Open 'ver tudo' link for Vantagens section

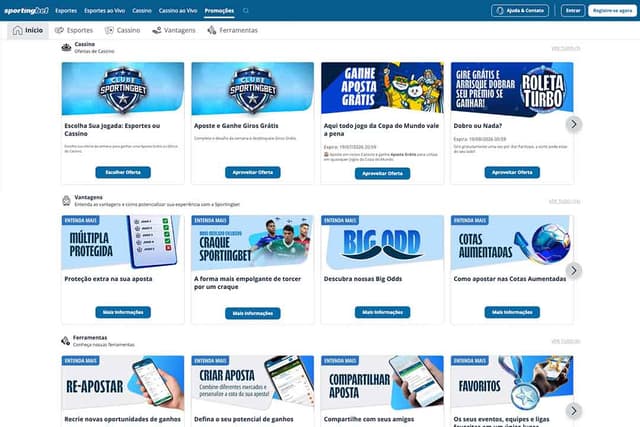point(564,201)
